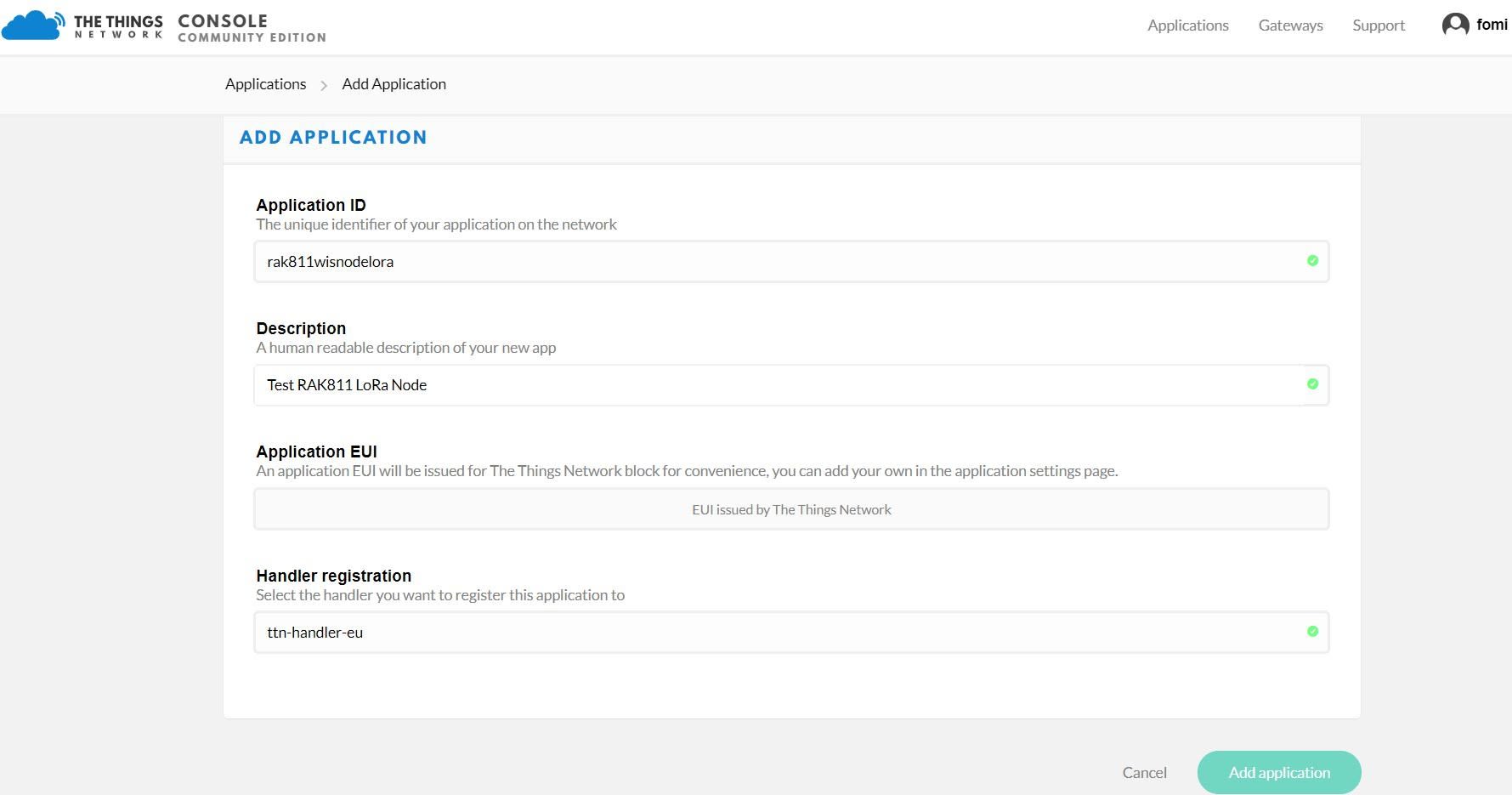This screenshot has width=1512, height=795.
Task: Click green checkmark in Handler registration field
Action: pyautogui.click(x=1312, y=632)
